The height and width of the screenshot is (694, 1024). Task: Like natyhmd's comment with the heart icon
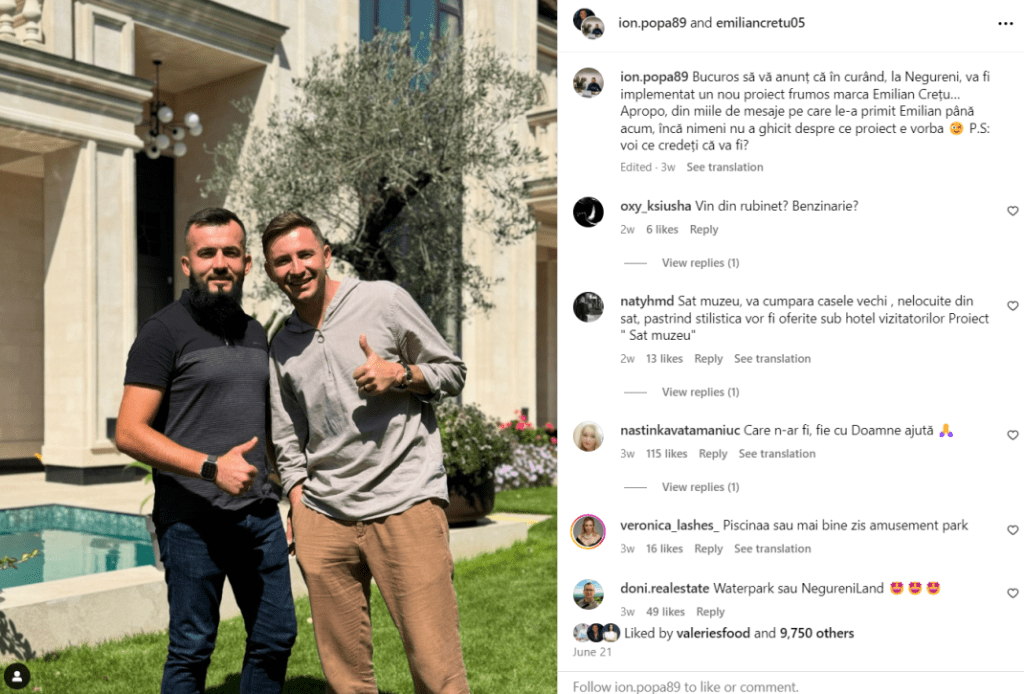pyautogui.click(x=1012, y=306)
